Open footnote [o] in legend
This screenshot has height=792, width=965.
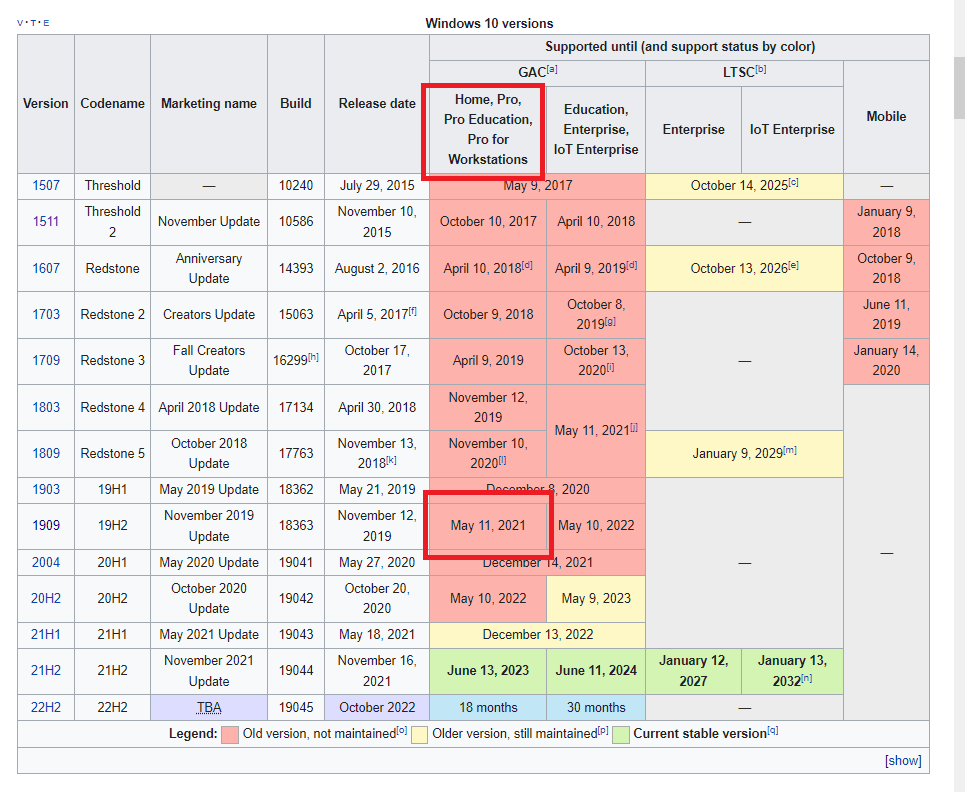[401, 730]
